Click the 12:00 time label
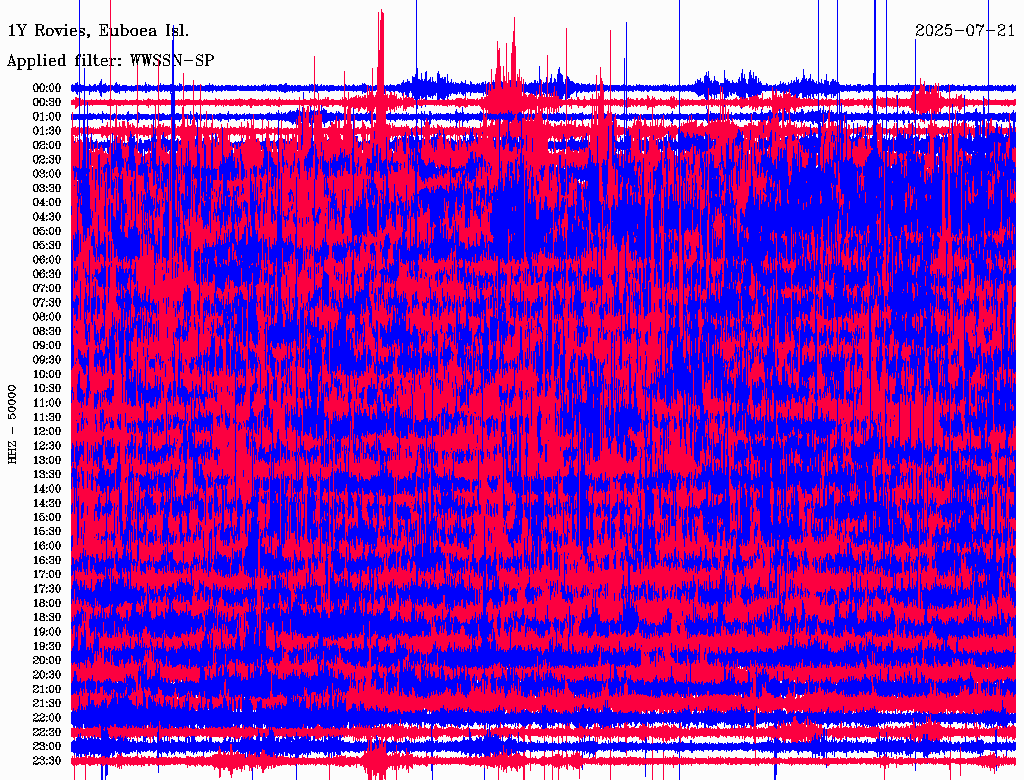 [47, 431]
